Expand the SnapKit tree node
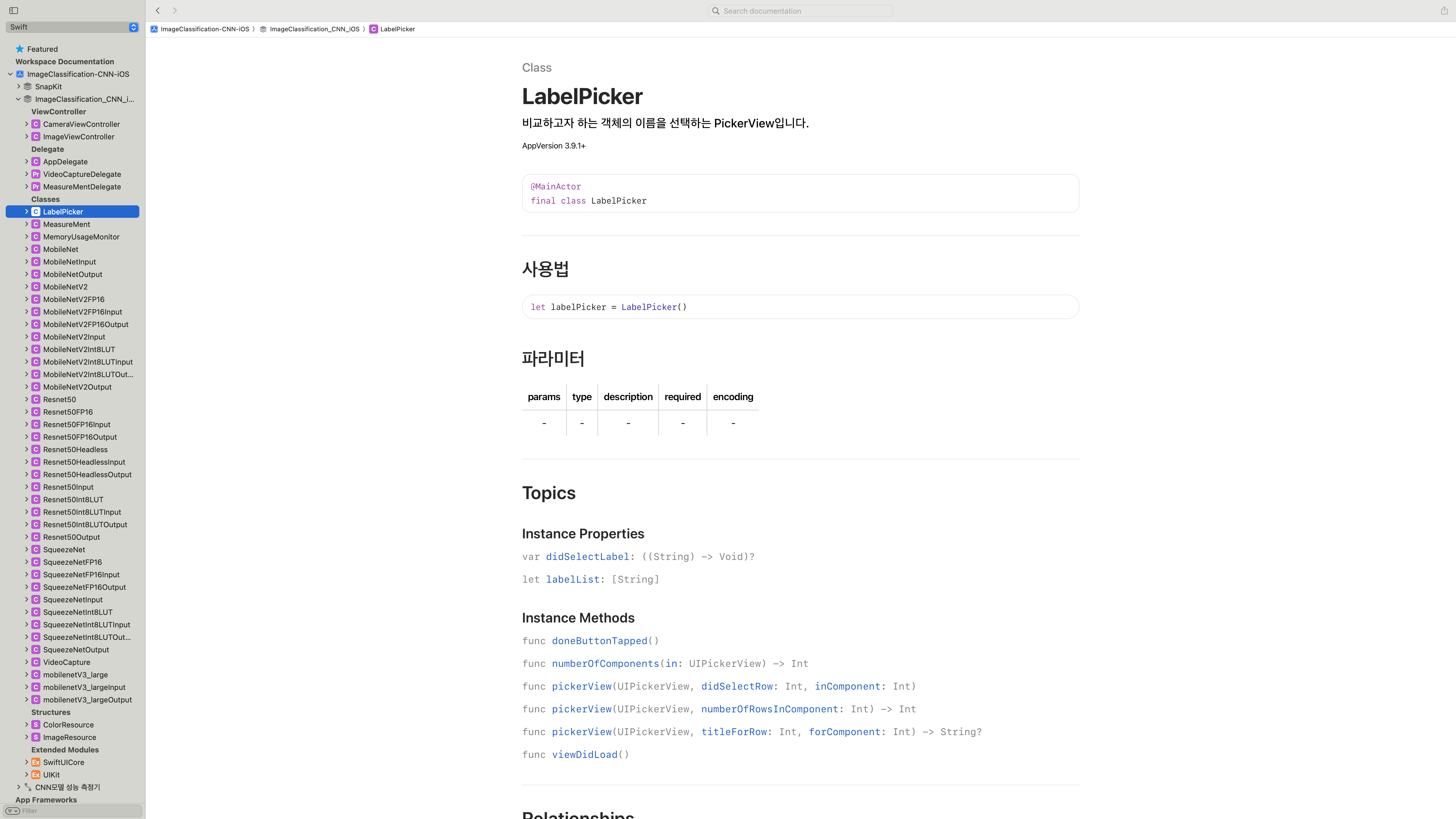The image size is (1456, 819). click(x=18, y=86)
